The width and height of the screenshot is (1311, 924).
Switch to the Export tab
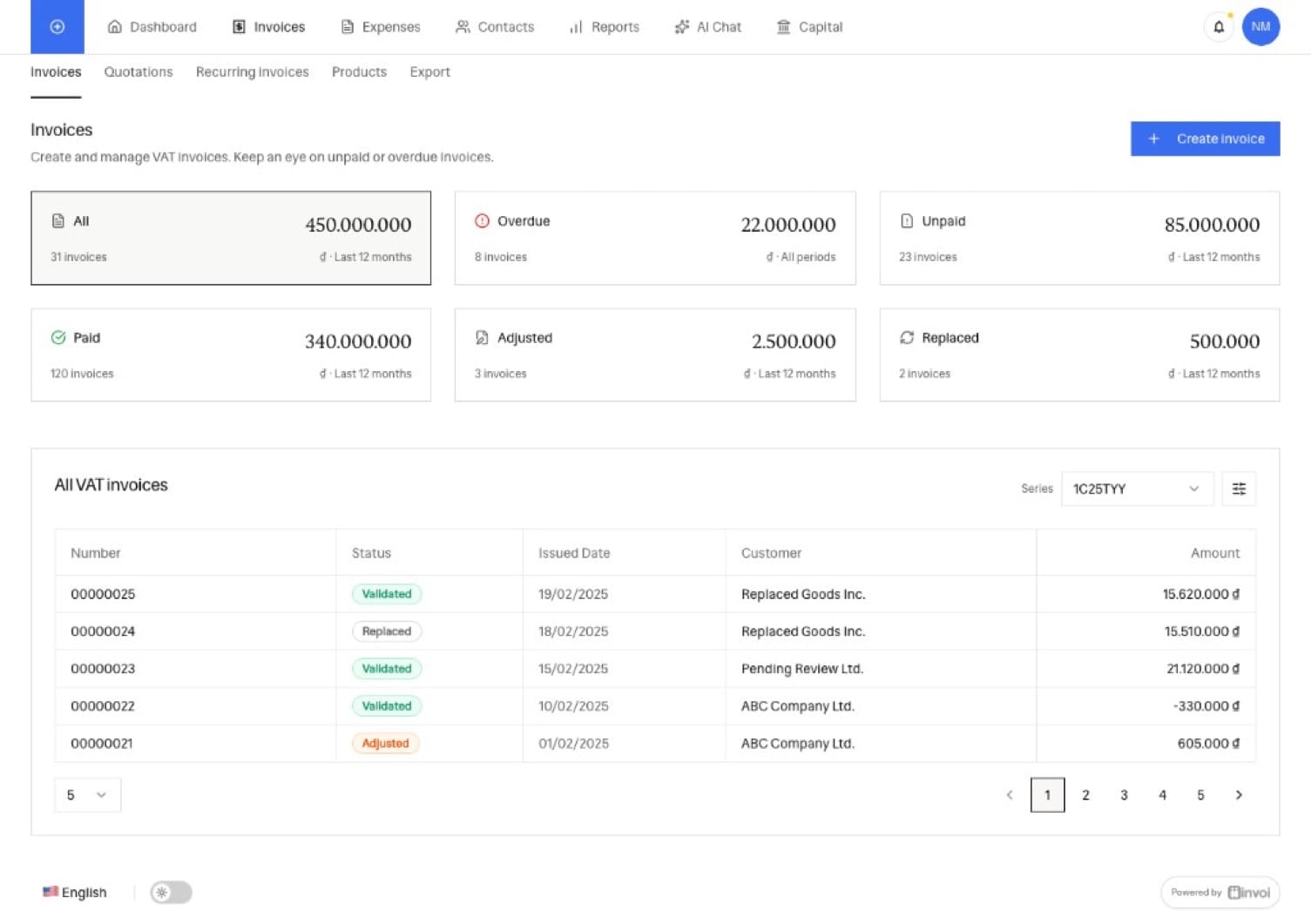(x=430, y=72)
